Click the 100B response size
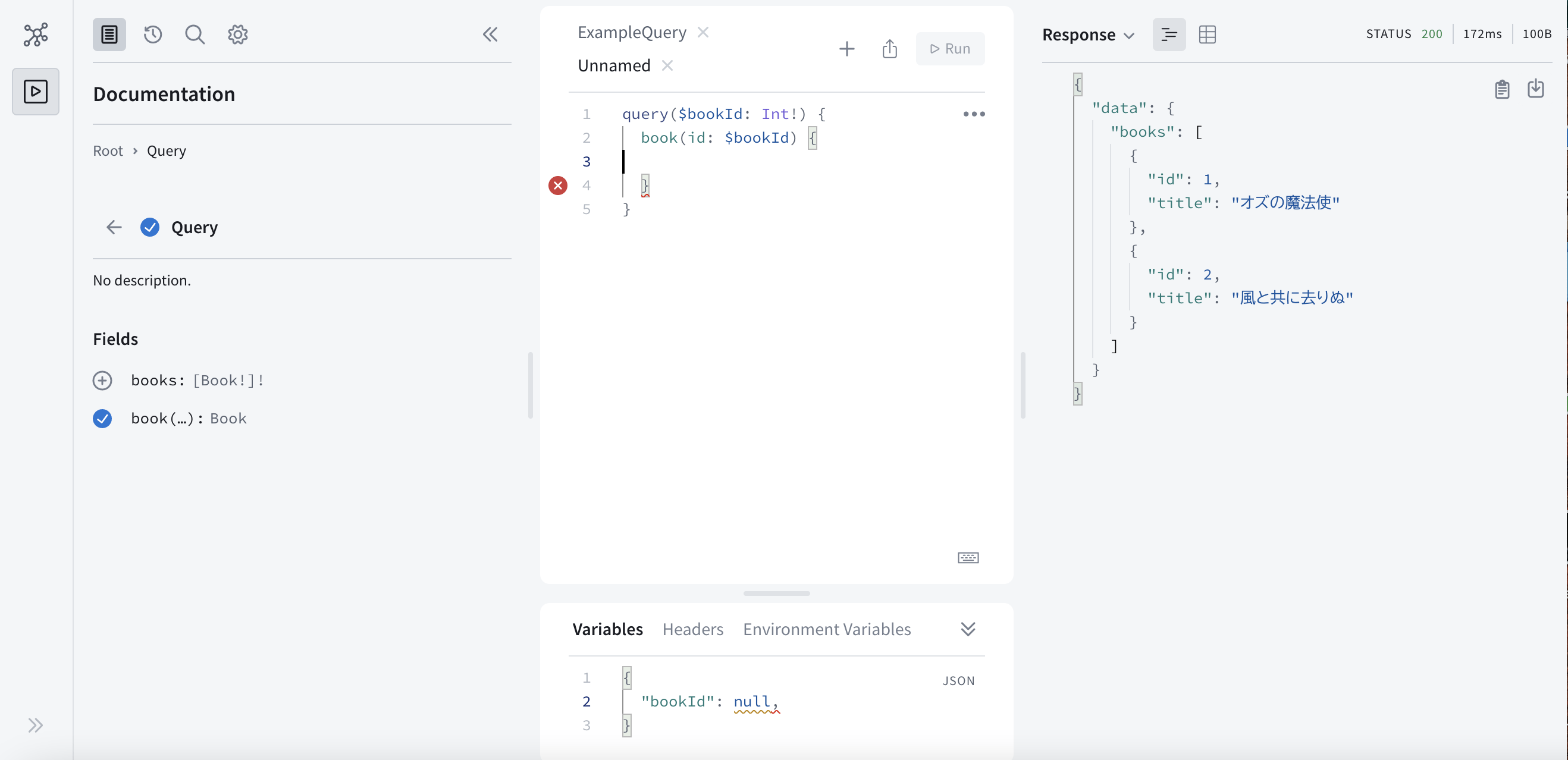The width and height of the screenshot is (1568, 760). 1536,34
